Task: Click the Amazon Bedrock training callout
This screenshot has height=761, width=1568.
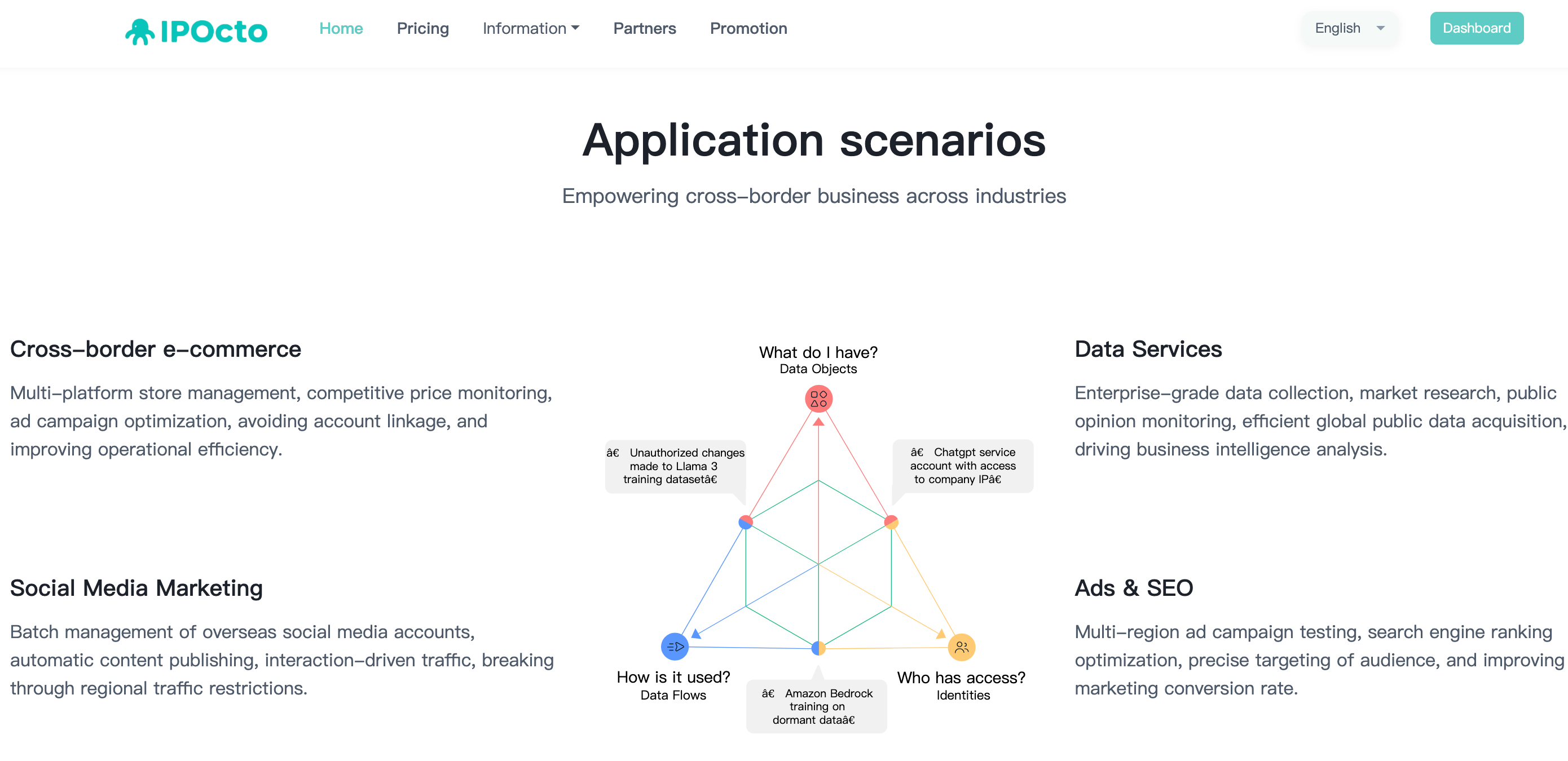Action: 816,706
